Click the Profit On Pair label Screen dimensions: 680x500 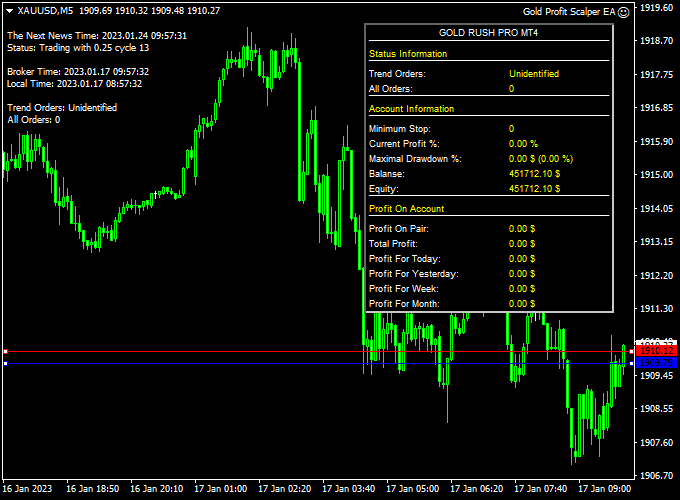(x=399, y=229)
